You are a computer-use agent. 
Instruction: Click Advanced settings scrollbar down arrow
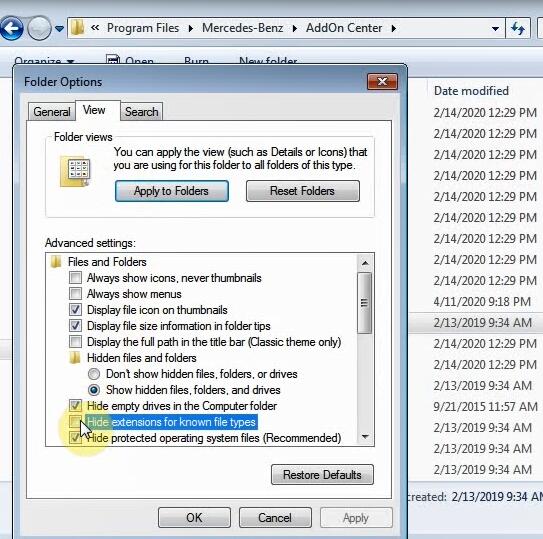tap(365, 436)
